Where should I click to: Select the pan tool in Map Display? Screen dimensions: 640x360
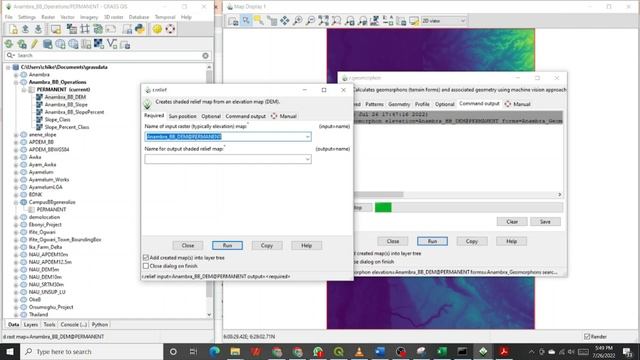coord(284,21)
